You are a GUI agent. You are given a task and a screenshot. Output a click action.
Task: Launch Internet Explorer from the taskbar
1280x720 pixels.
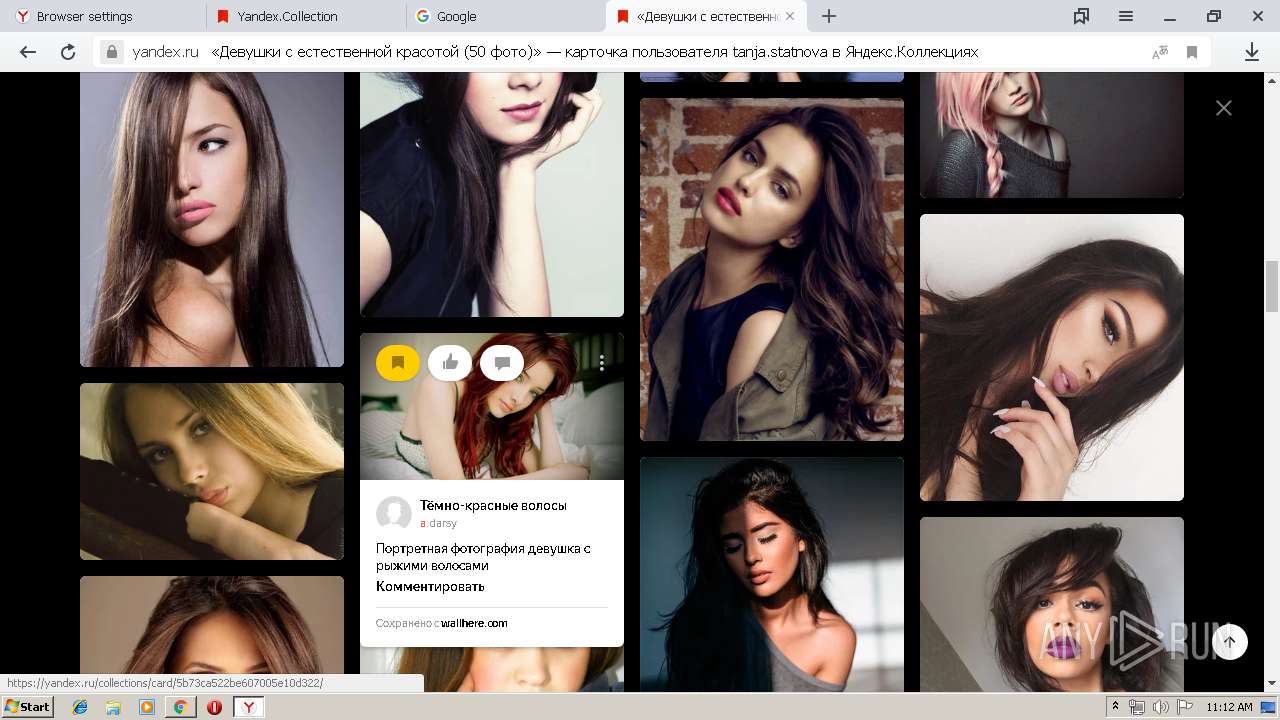pyautogui.click(x=80, y=707)
